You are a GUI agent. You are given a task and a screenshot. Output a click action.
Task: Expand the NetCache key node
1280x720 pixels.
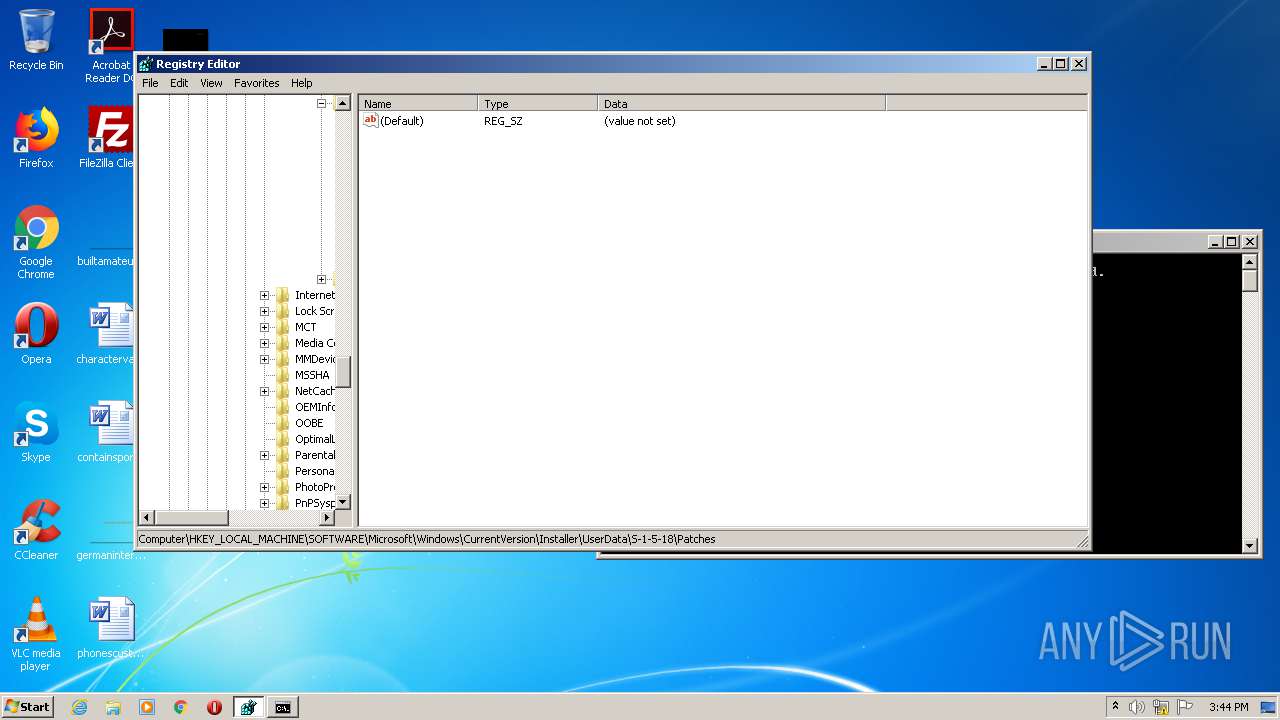click(x=264, y=391)
